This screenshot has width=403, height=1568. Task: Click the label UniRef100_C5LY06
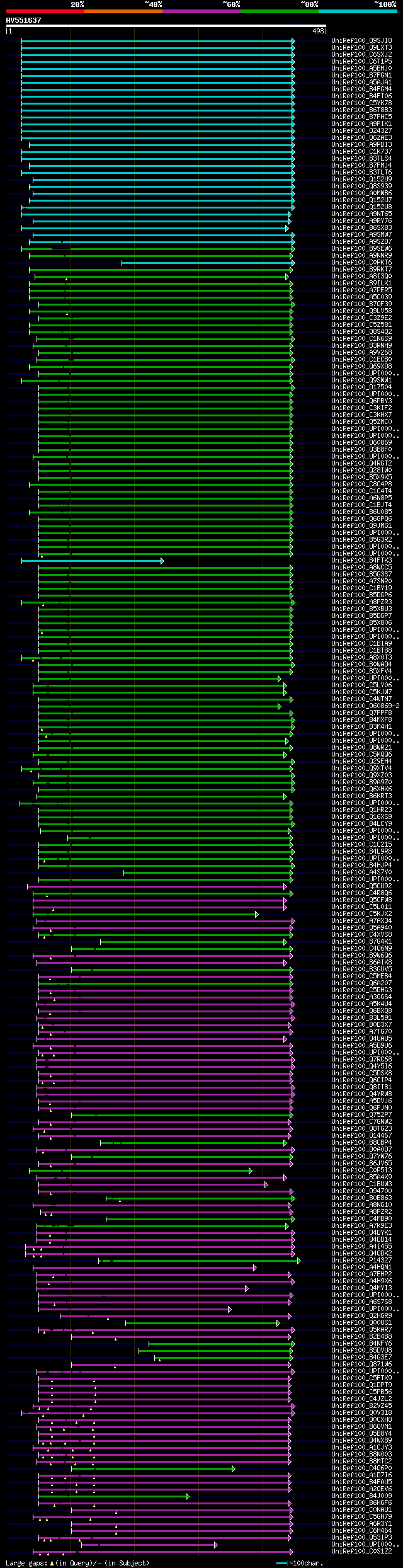pos(361,685)
